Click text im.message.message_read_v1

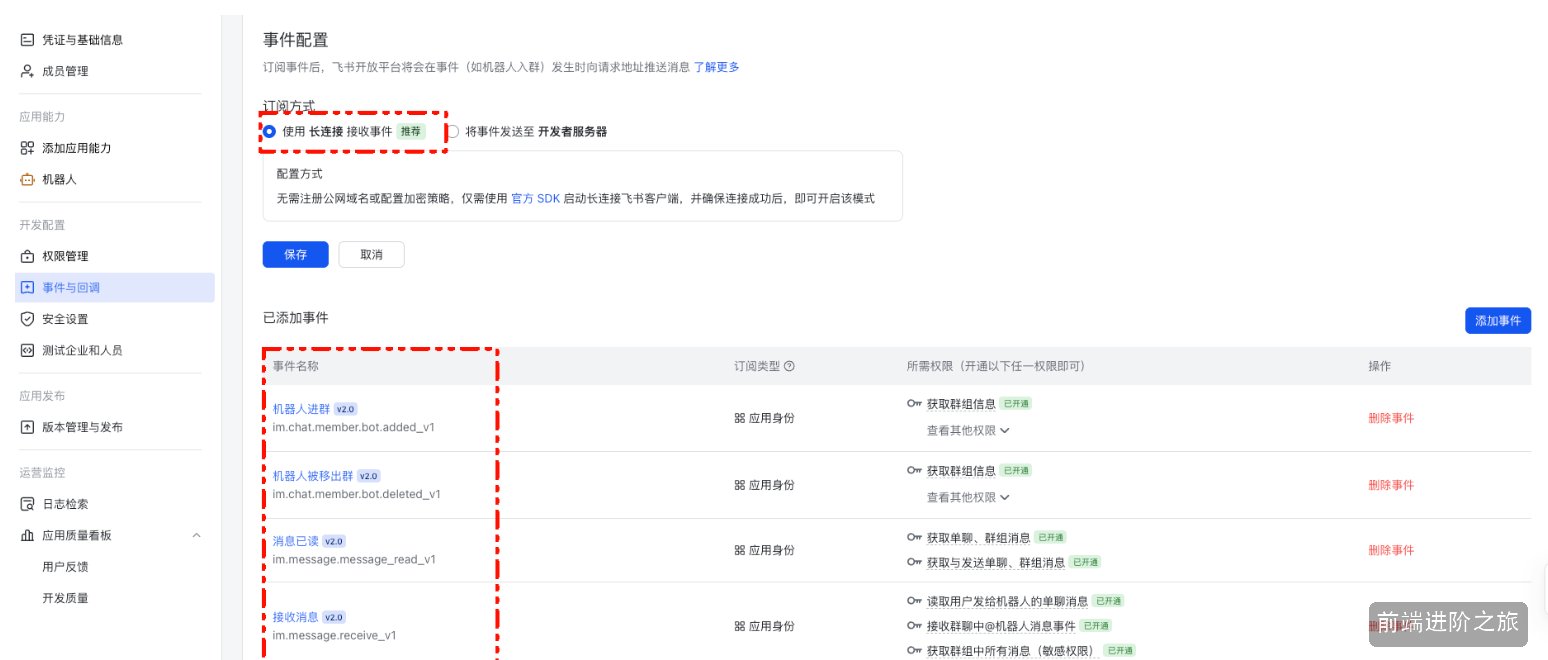click(x=354, y=560)
